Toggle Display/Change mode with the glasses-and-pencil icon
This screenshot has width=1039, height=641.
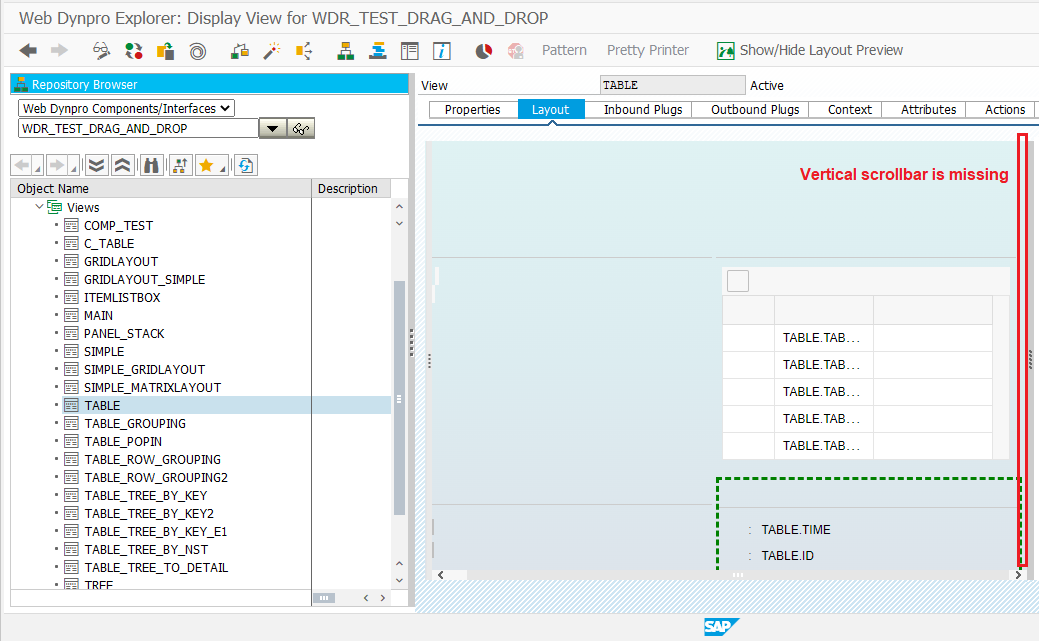101,50
